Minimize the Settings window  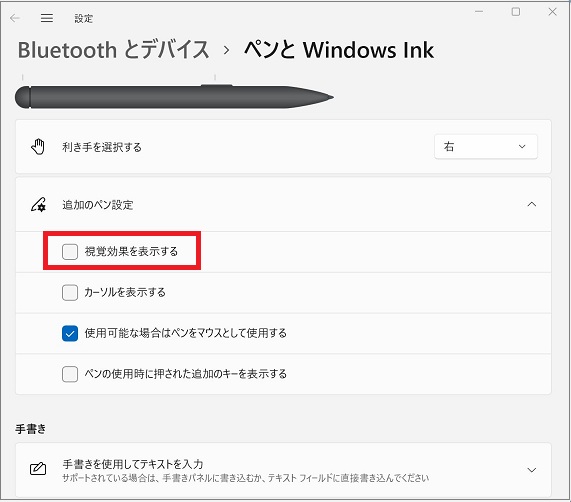(479, 12)
